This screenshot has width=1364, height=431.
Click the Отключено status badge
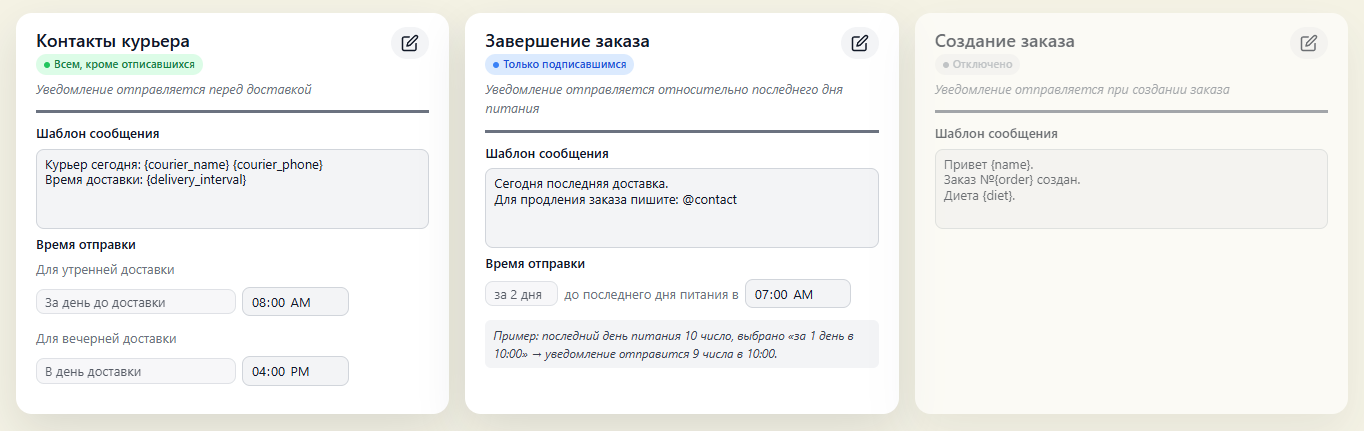pyautogui.click(x=977, y=64)
